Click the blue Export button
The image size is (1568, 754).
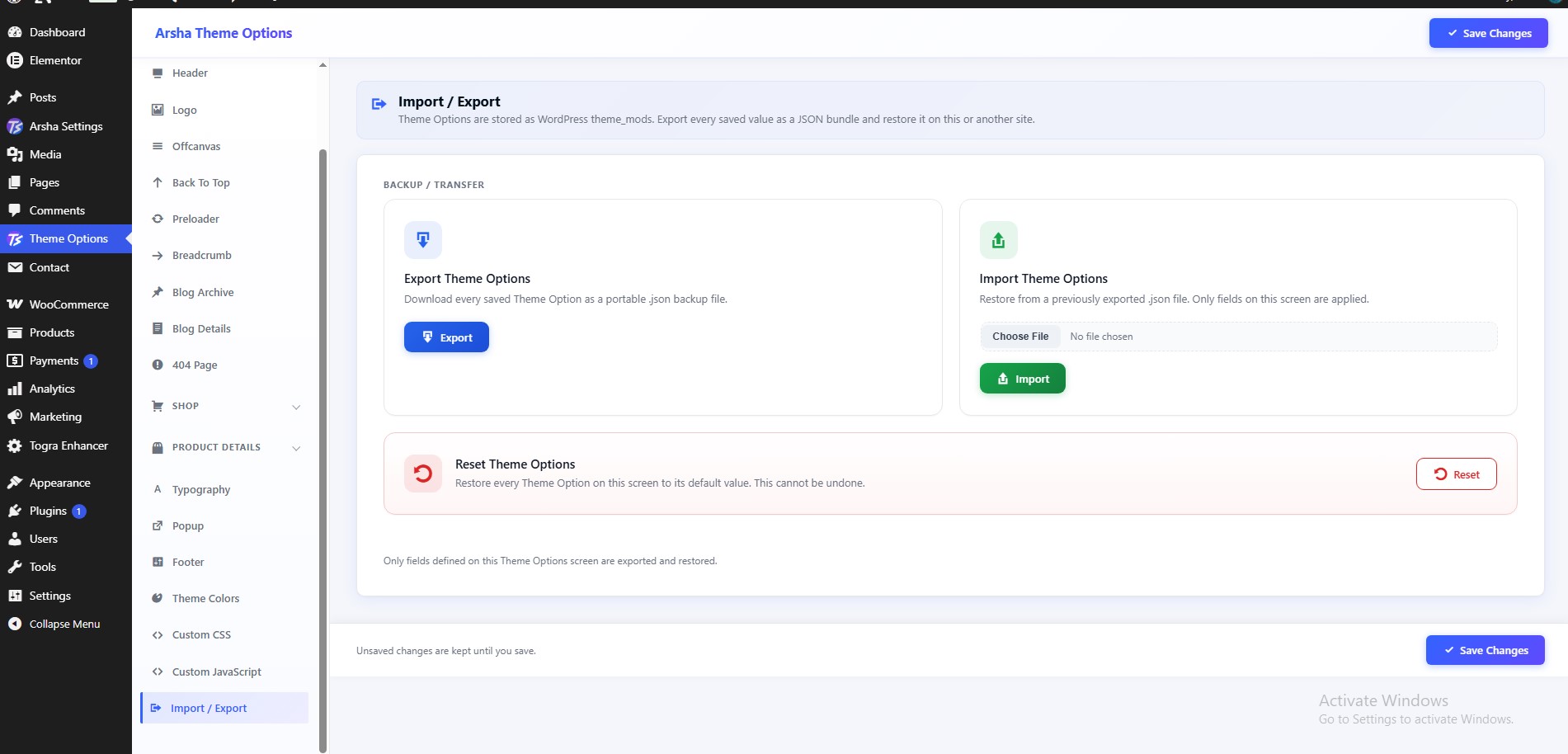[x=446, y=337]
